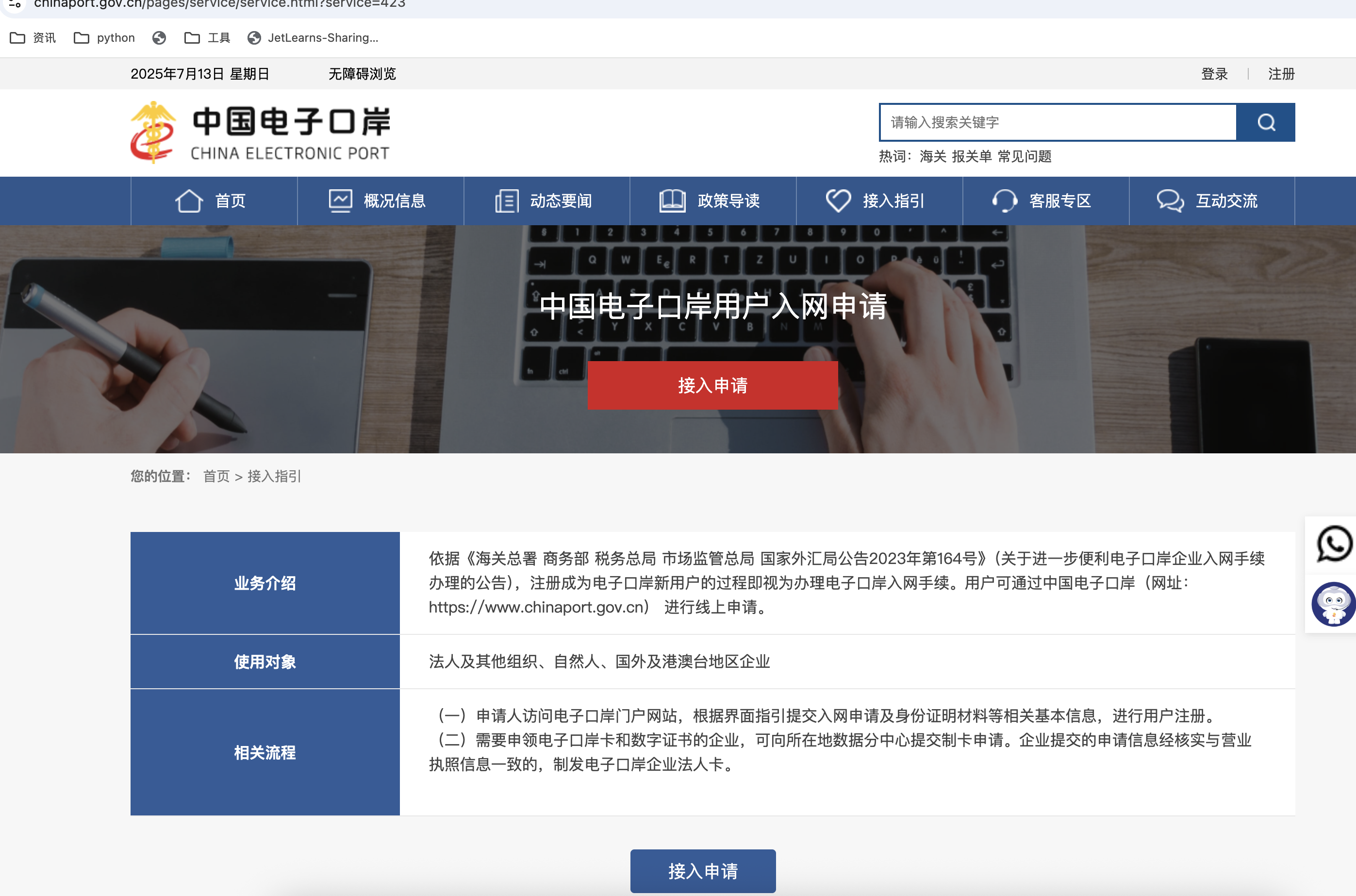Click the heart icon for 接入指引
1356x896 pixels.
coord(838,200)
